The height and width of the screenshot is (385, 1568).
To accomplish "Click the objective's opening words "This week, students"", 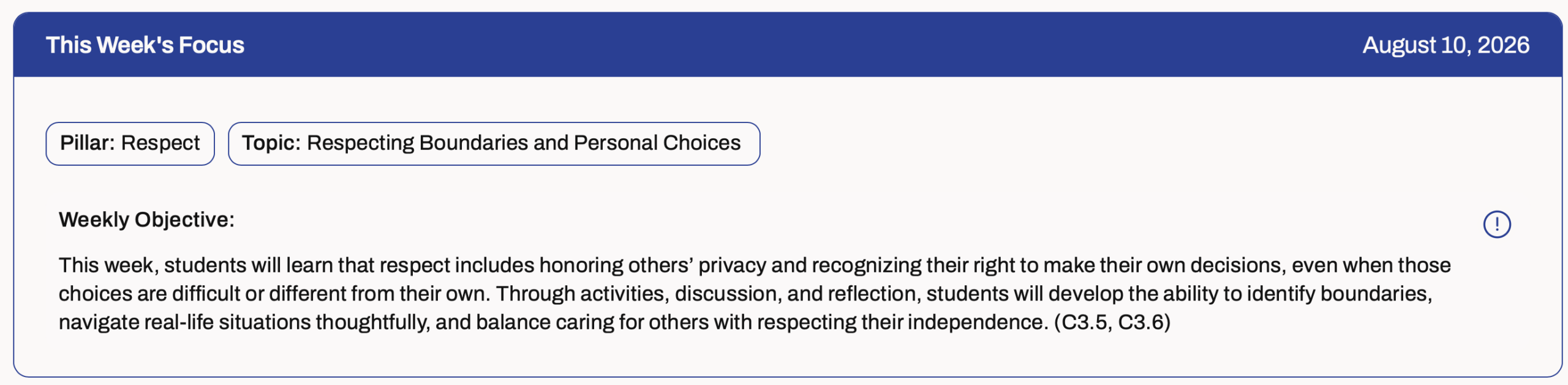I will [153, 265].
